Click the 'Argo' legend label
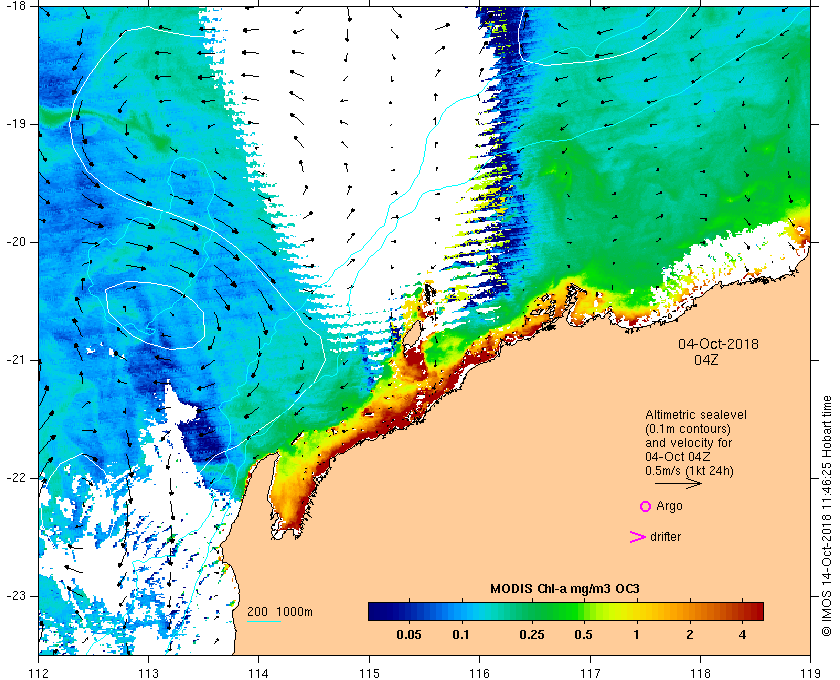Image resolution: width=840 pixels, height=680 pixels. [x=670, y=506]
